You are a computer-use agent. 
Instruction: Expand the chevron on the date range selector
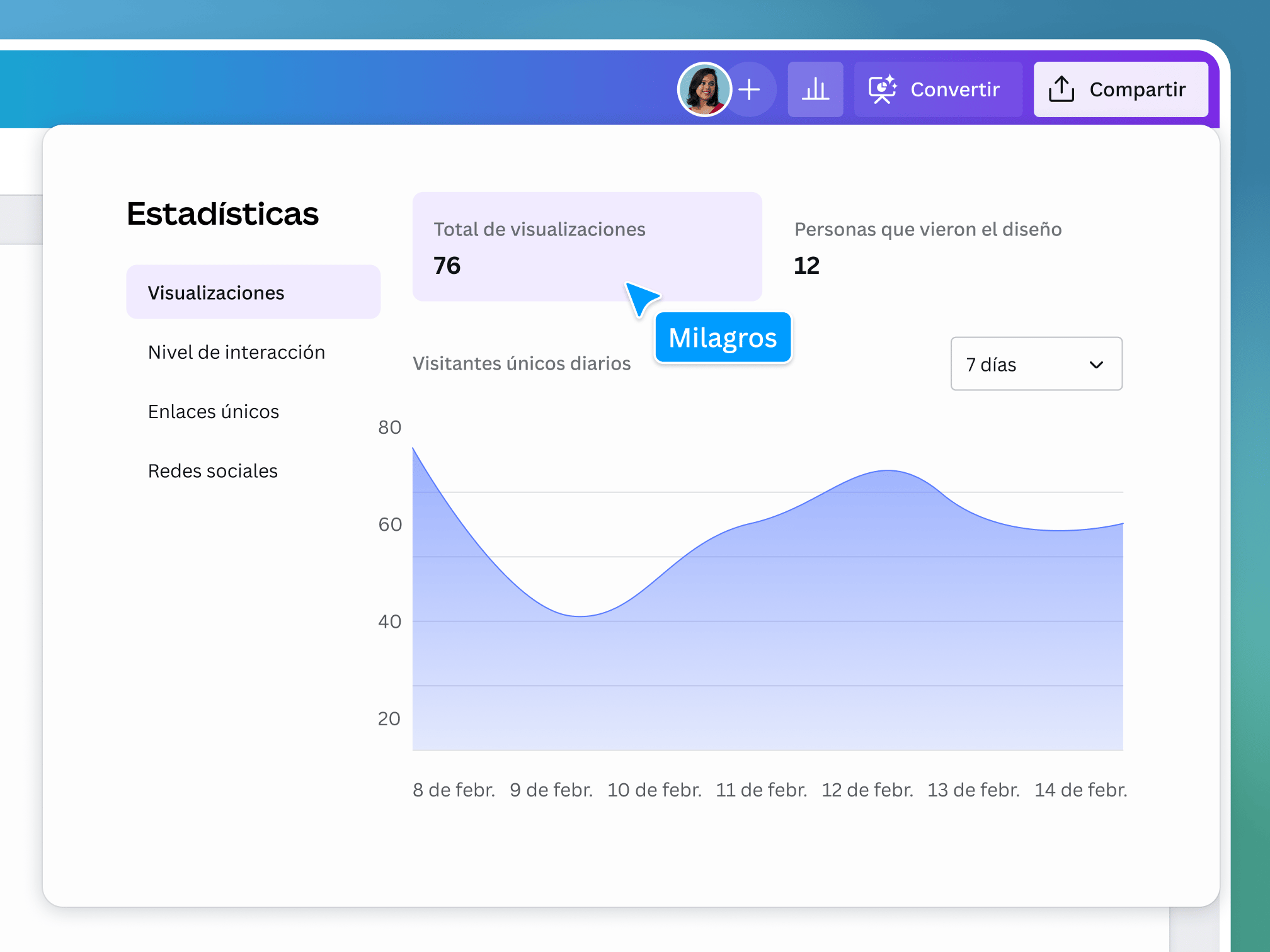tap(1096, 364)
